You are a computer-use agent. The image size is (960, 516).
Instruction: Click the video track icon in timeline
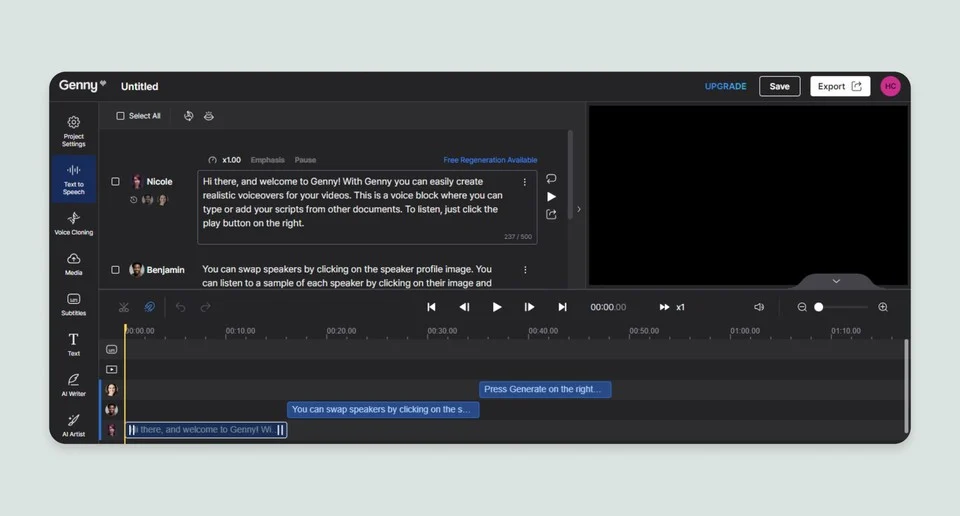[111, 369]
